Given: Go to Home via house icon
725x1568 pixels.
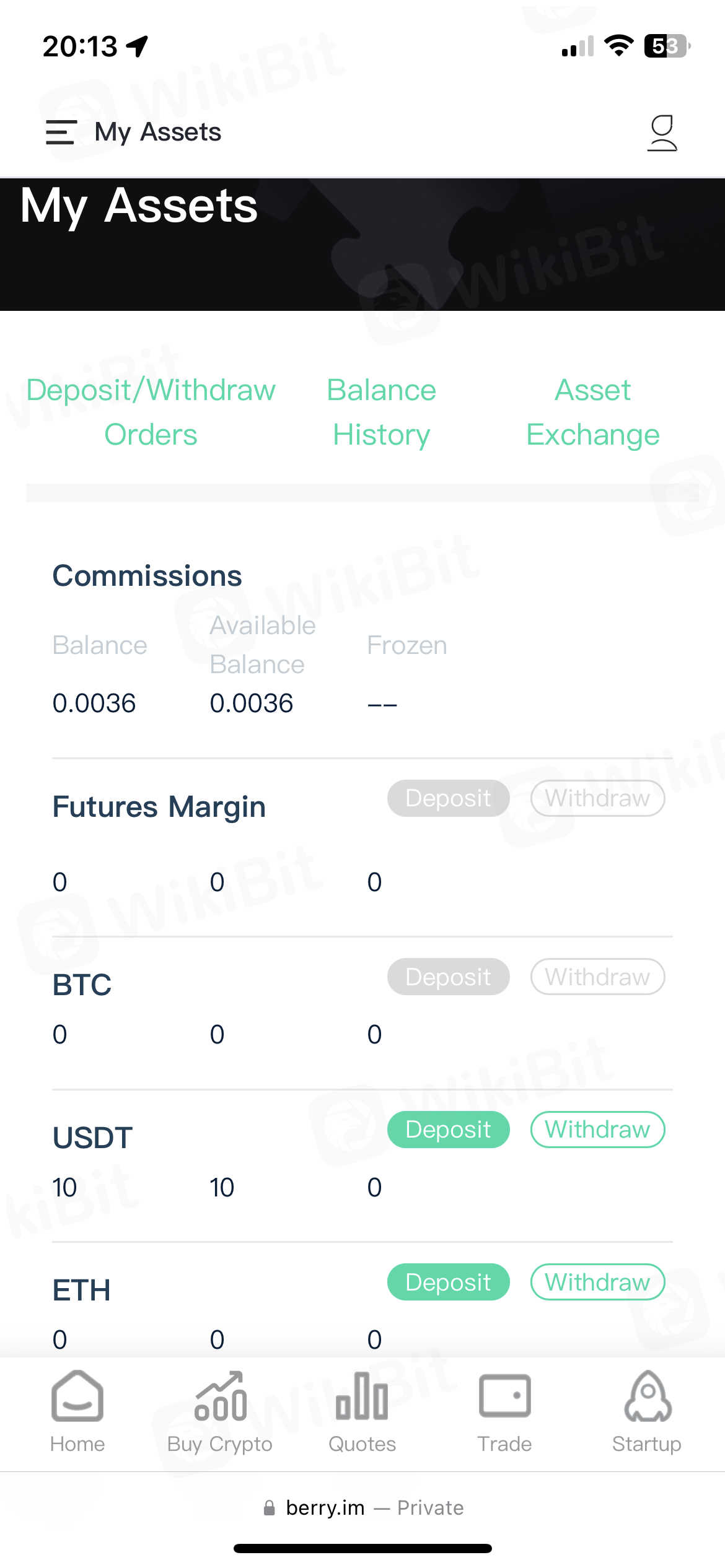Looking at the screenshot, I should pos(77,1398).
